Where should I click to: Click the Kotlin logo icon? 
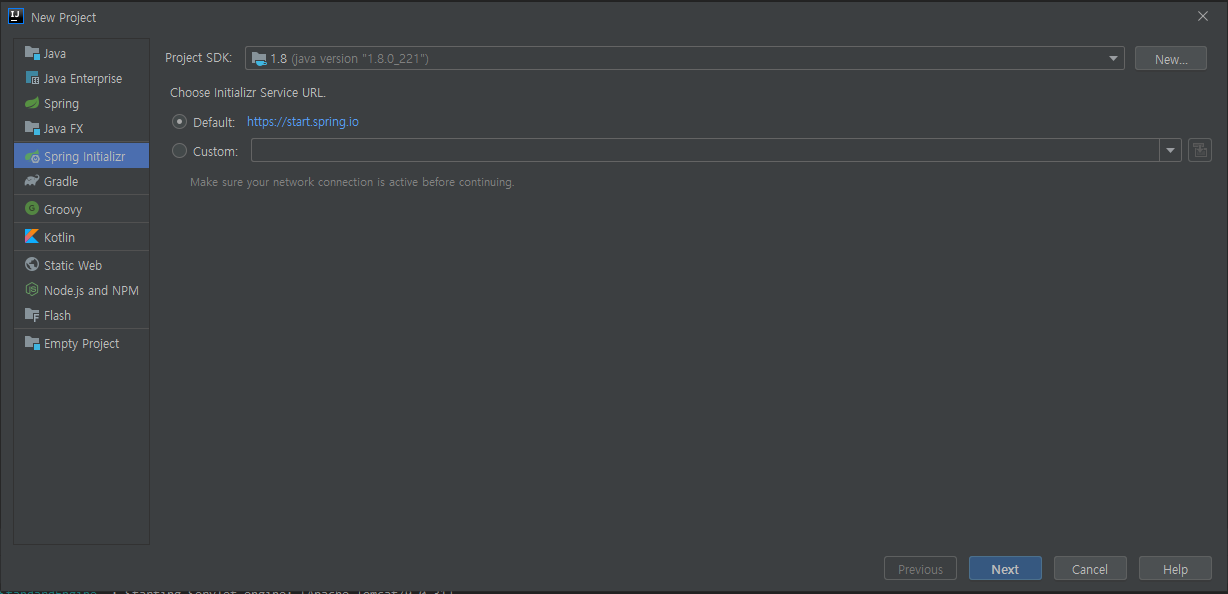coord(32,237)
